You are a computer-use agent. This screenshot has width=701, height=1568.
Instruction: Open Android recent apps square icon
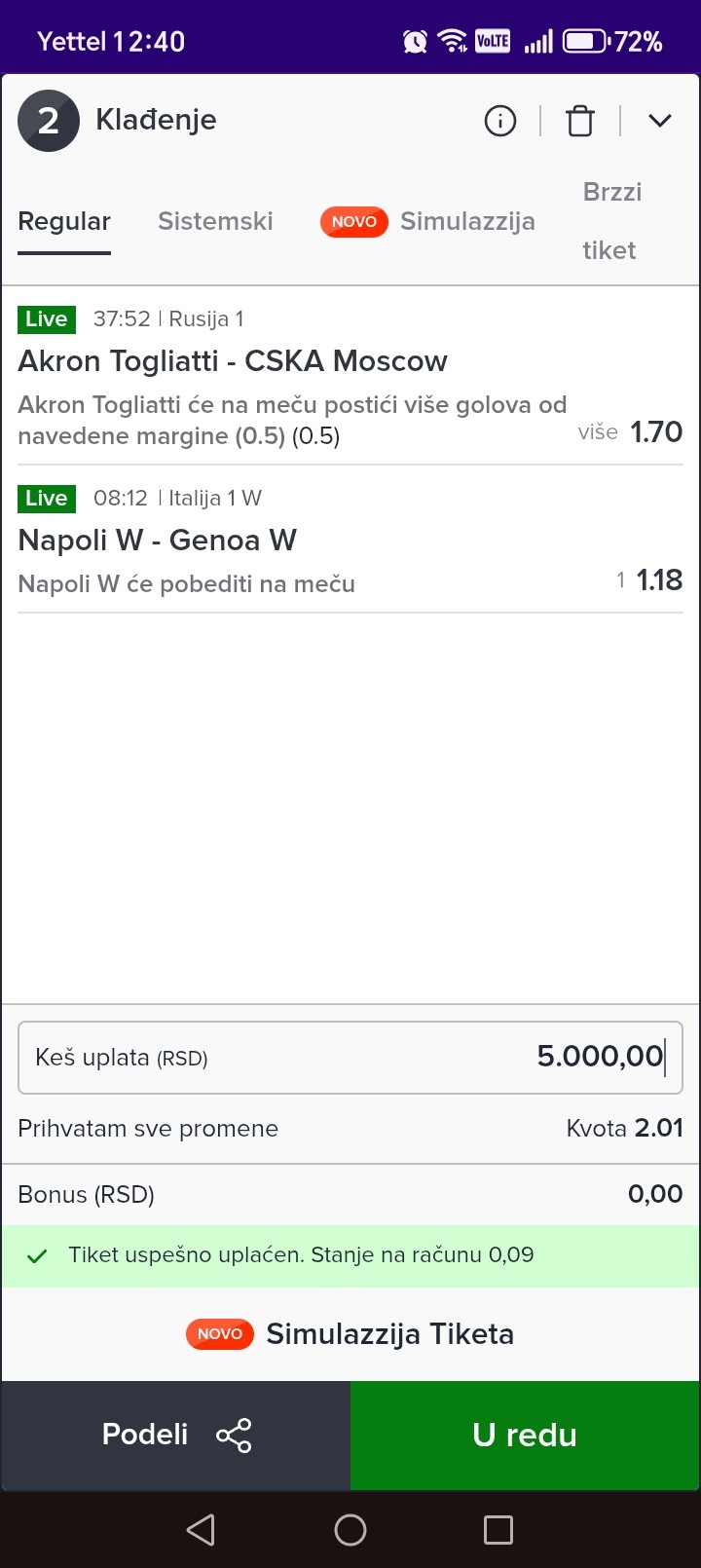(x=498, y=1530)
